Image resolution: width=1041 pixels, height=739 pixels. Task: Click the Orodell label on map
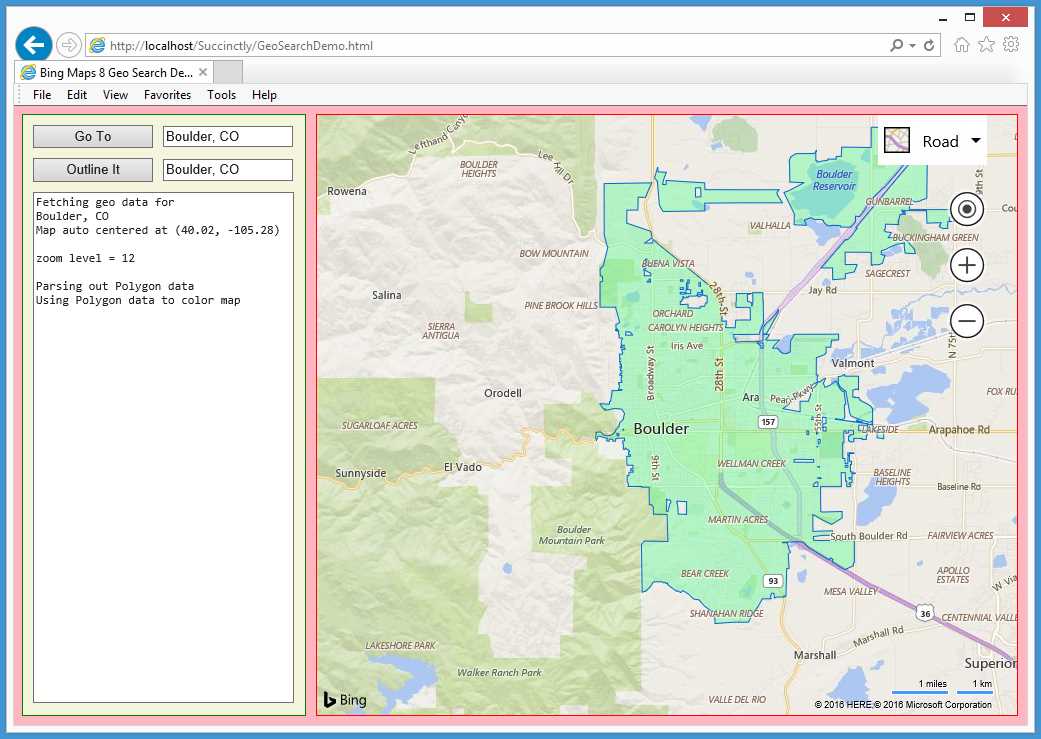(x=503, y=393)
